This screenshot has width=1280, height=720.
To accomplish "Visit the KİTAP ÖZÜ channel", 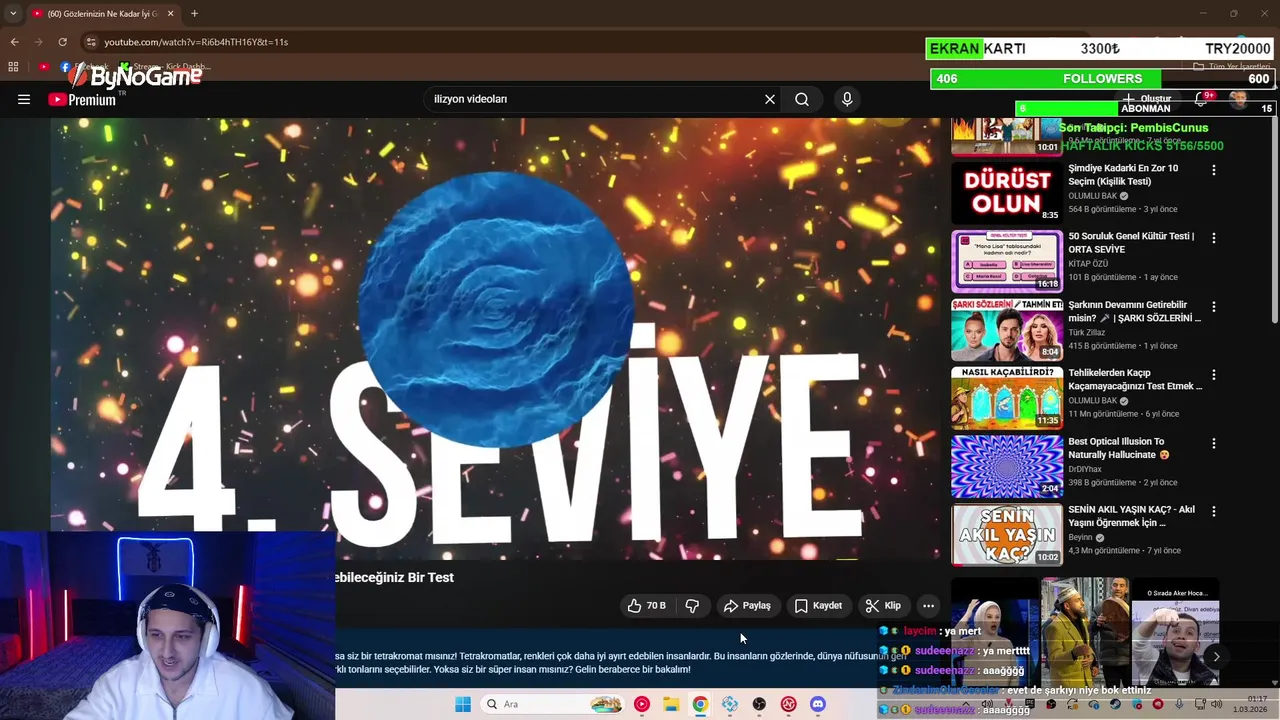I will click(1088, 264).
